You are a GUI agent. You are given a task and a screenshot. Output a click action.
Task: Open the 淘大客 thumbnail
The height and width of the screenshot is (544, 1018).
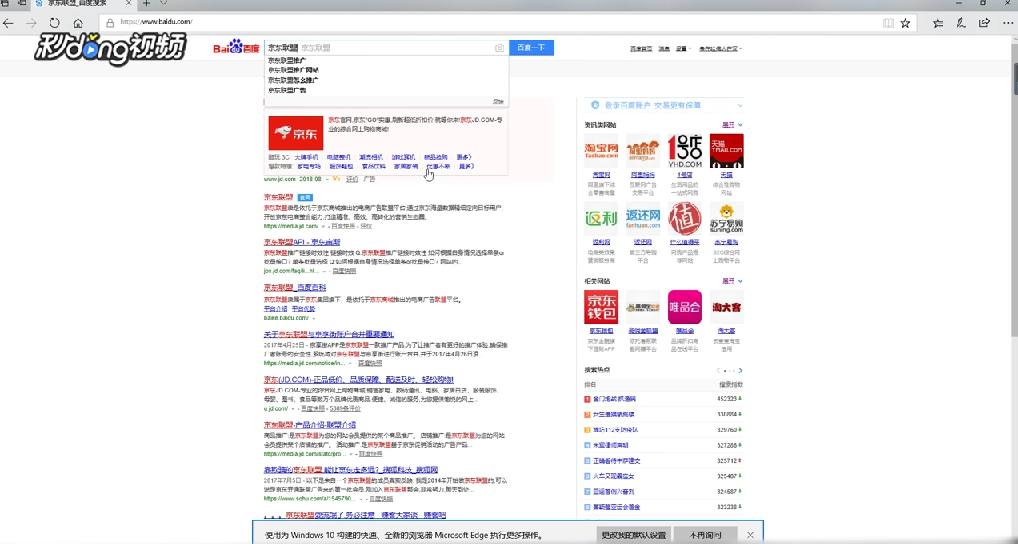click(x=726, y=307)
